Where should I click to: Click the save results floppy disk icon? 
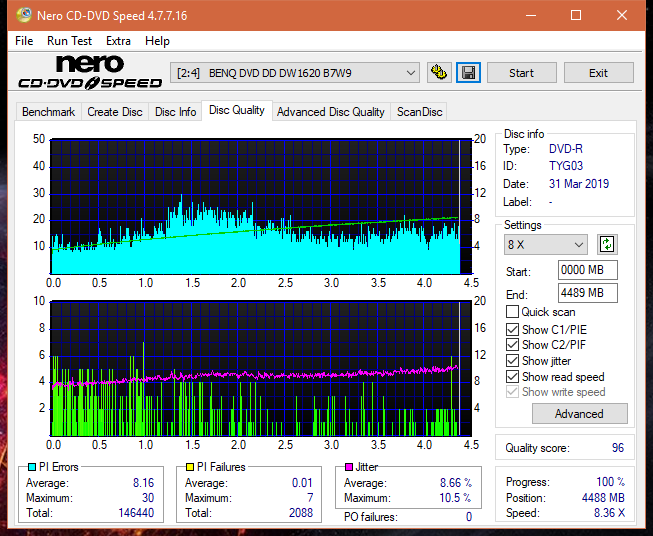pos(468,73)
